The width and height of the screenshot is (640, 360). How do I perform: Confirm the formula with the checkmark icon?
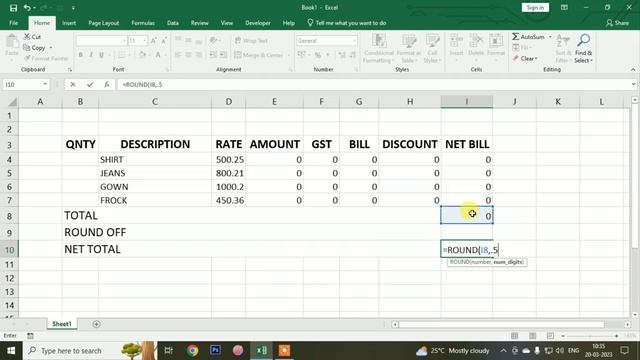click(x=90, y=84)
